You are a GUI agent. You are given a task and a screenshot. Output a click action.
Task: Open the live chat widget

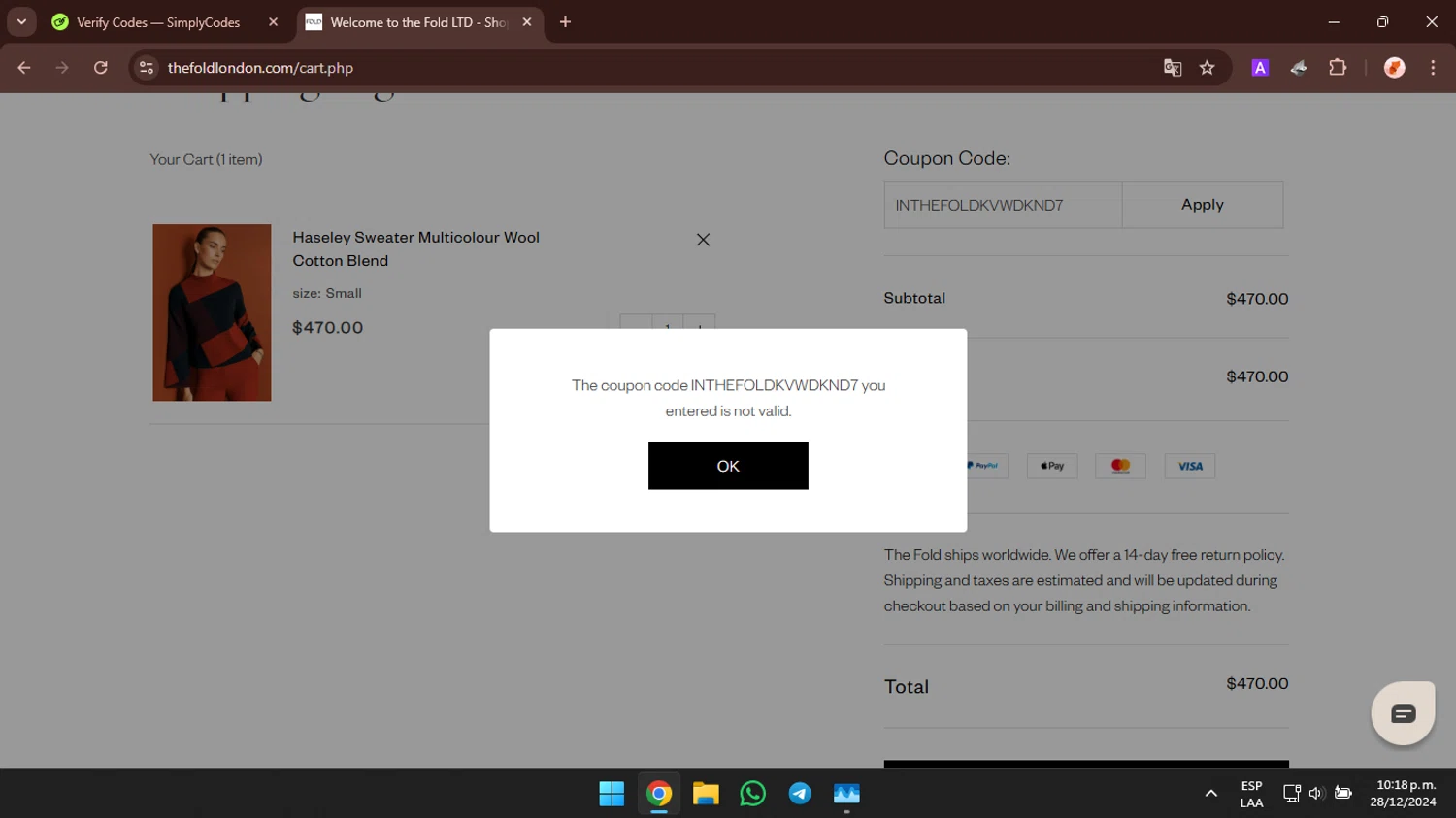pos(1403,713)
